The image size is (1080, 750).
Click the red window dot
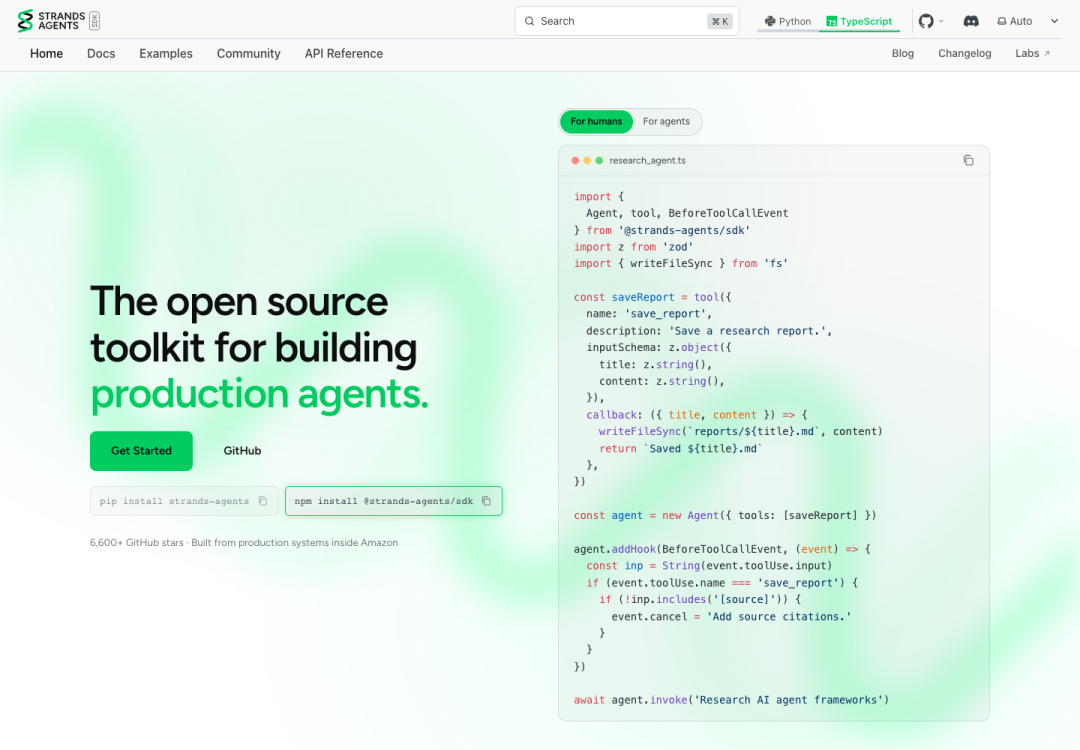(x=575, y=160)
